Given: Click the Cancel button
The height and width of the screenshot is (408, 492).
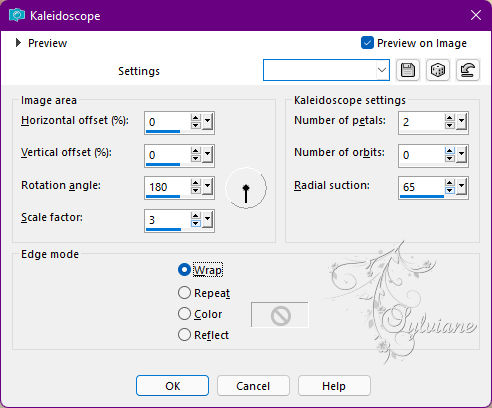Looking at the screenshot, I should coord(253,386).
